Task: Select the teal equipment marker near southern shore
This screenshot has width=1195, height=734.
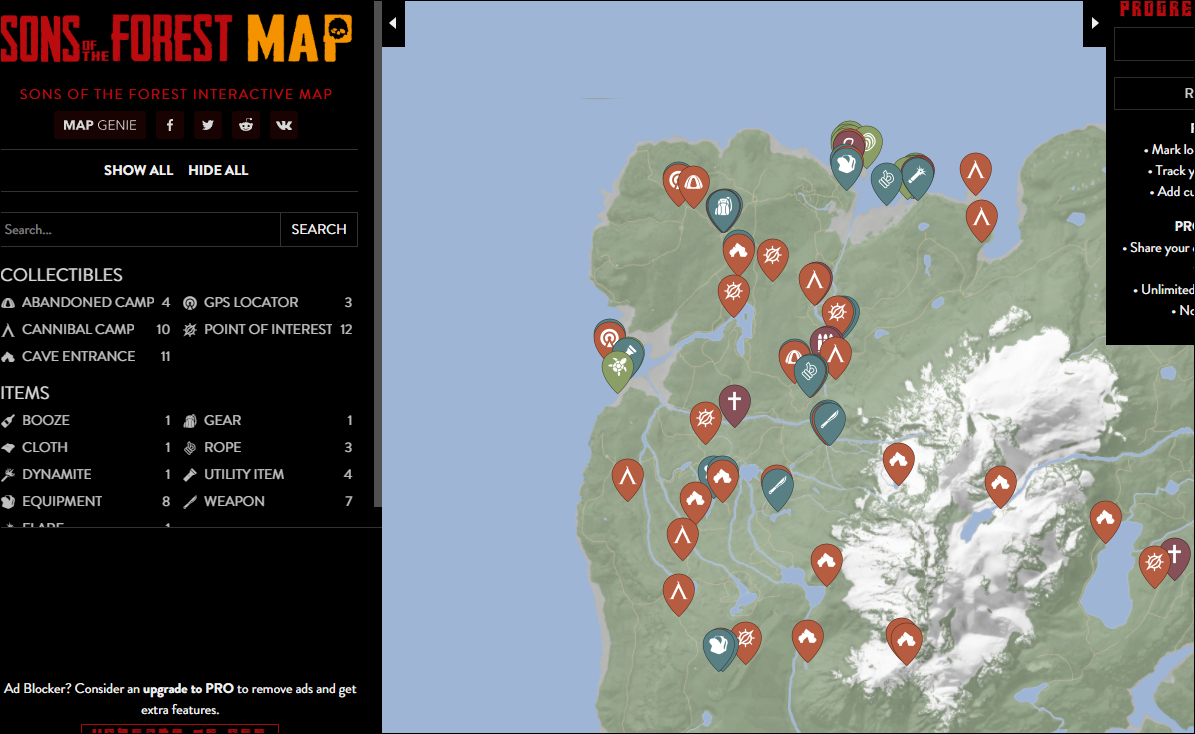Action: coord(719,647)
